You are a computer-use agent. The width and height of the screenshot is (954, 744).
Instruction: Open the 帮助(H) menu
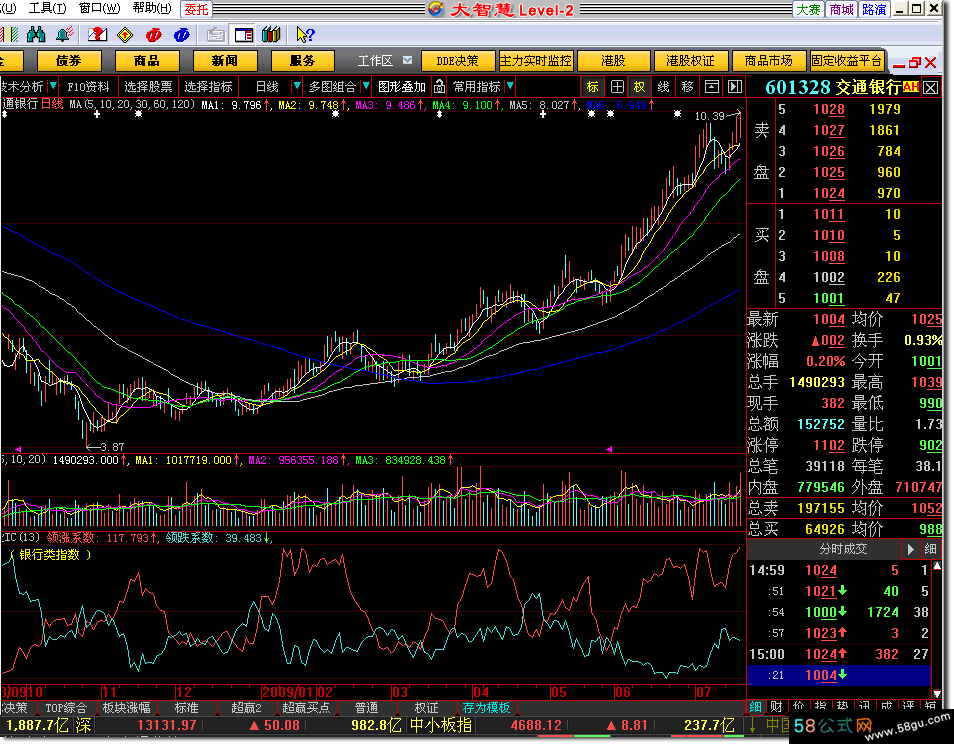point(152,8)
